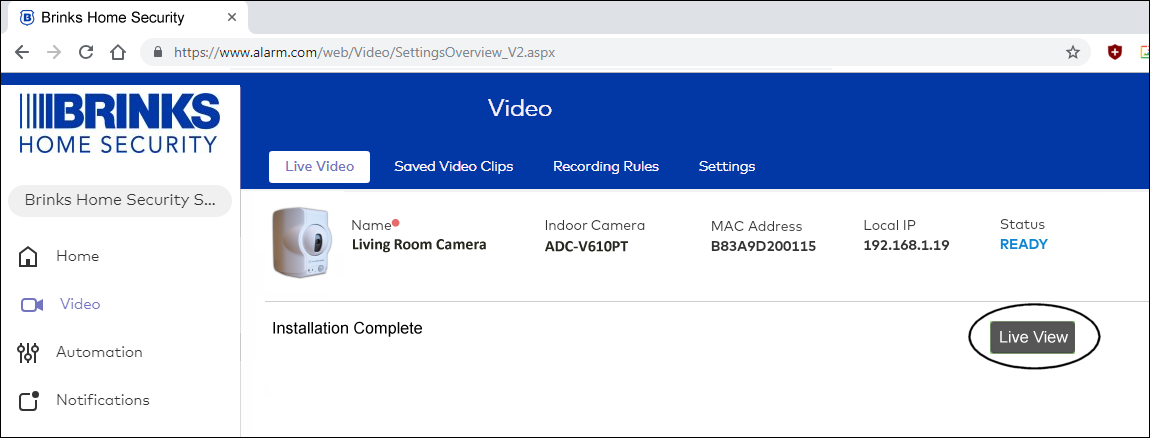Click the Living Room Camera name
Viewport: 1150px width, 438px height.
pos(419,244)
